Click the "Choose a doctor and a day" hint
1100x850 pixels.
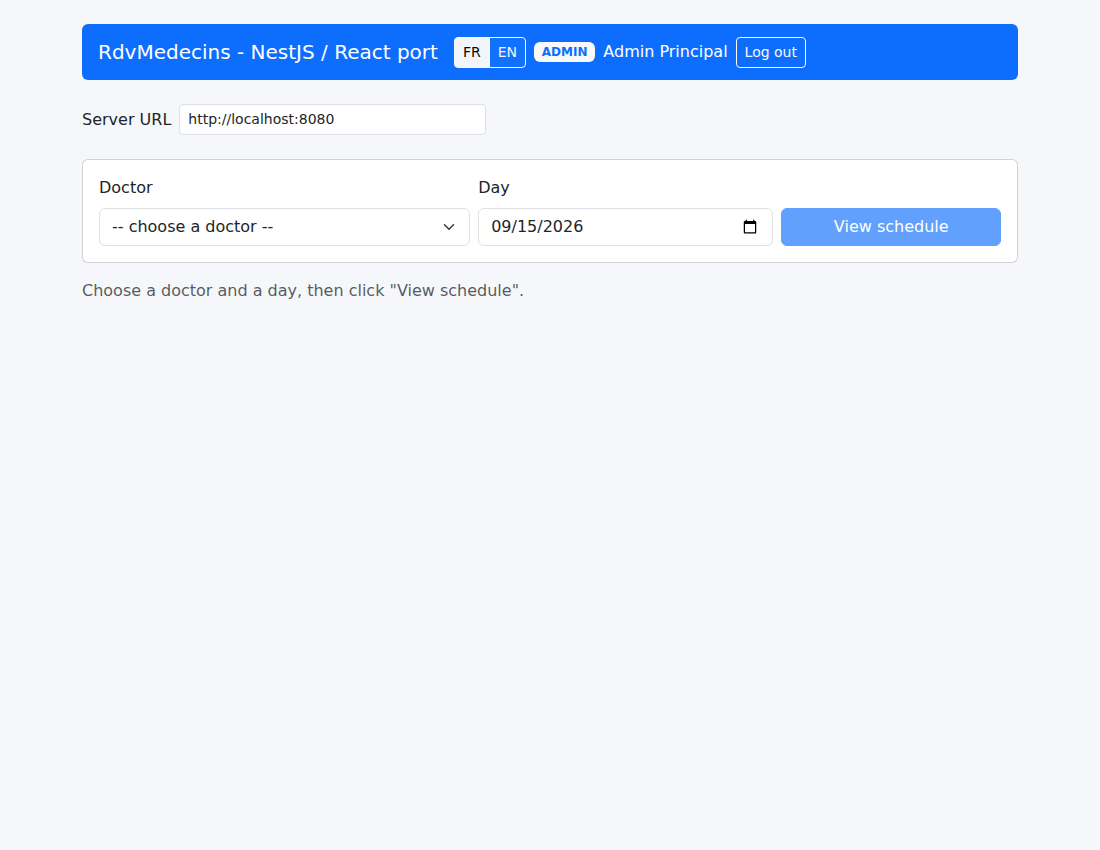click(x=303, y=290)
